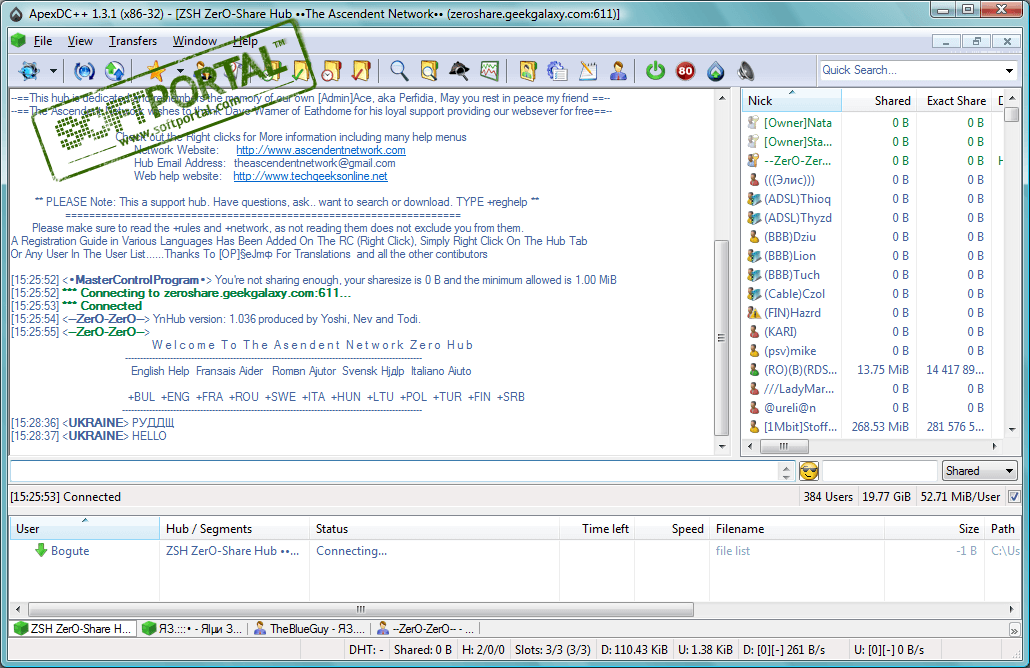
Task: Open the techgeeksonline.net help link
Action: pyautogui.click(x=310, y=176)
